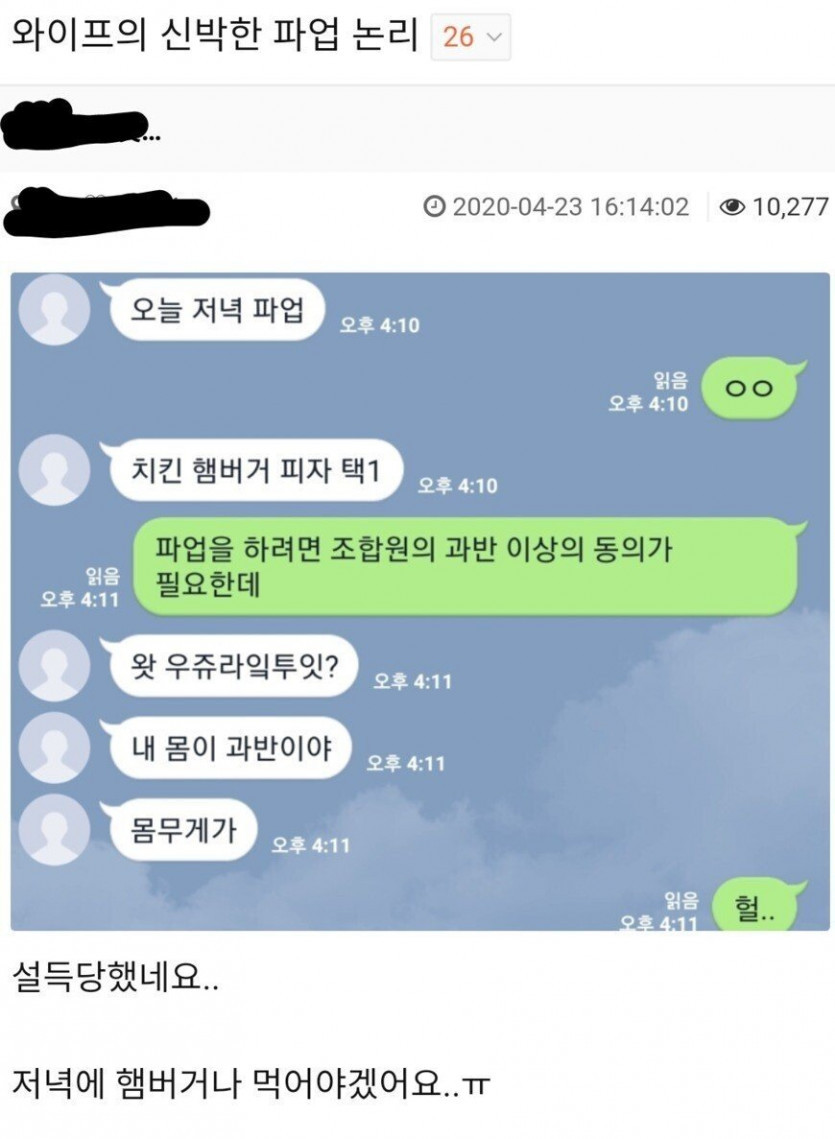835x1139 pixels.
Task: Tap avatar next to 왓 우쥬라잌투잇? bubble
Action: pyautogui.click(x=54, y=666)
